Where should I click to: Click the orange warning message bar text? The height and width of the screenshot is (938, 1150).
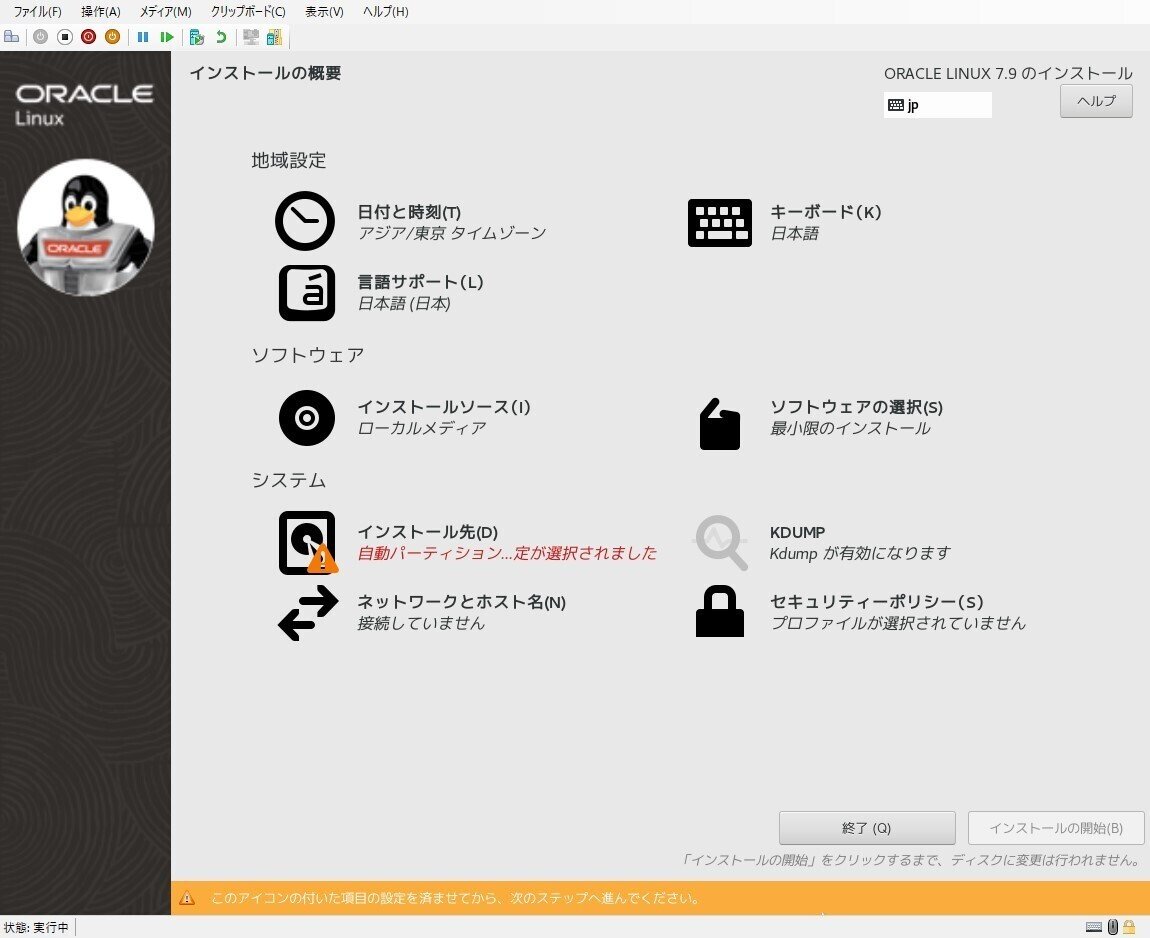coord(455,898)
